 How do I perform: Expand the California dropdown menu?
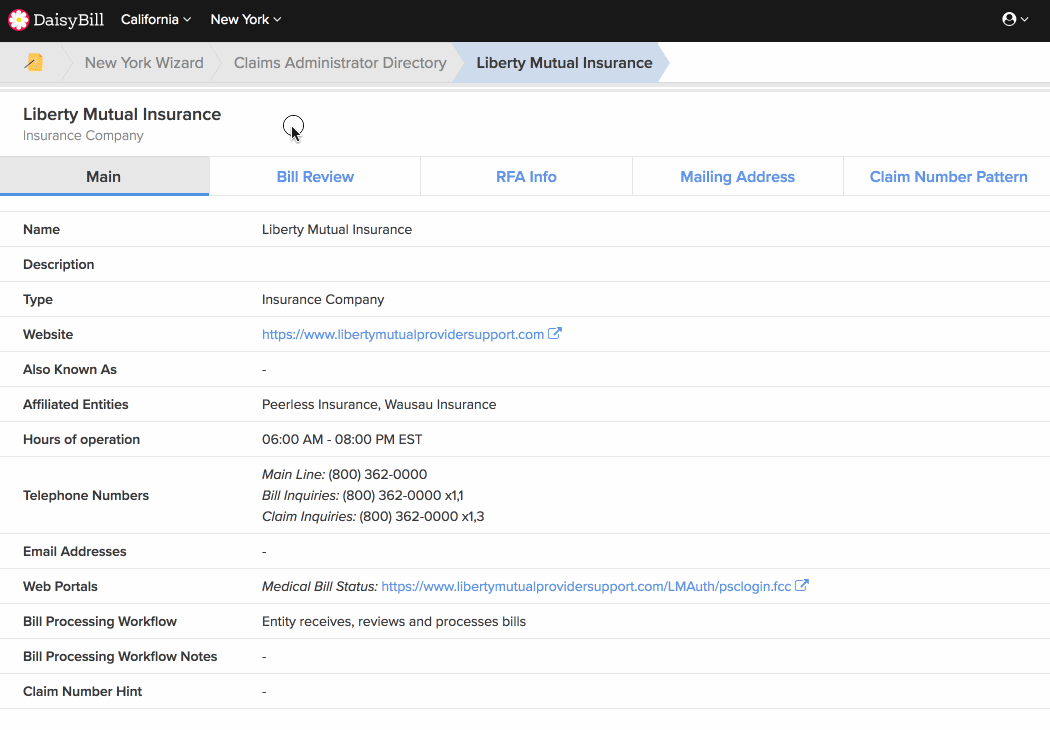156,19
